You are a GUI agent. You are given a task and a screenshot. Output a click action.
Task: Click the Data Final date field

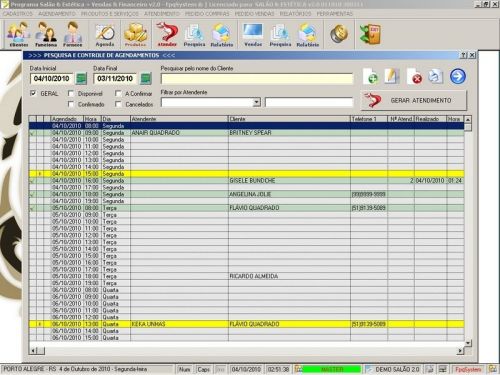[x=115, y=79]
